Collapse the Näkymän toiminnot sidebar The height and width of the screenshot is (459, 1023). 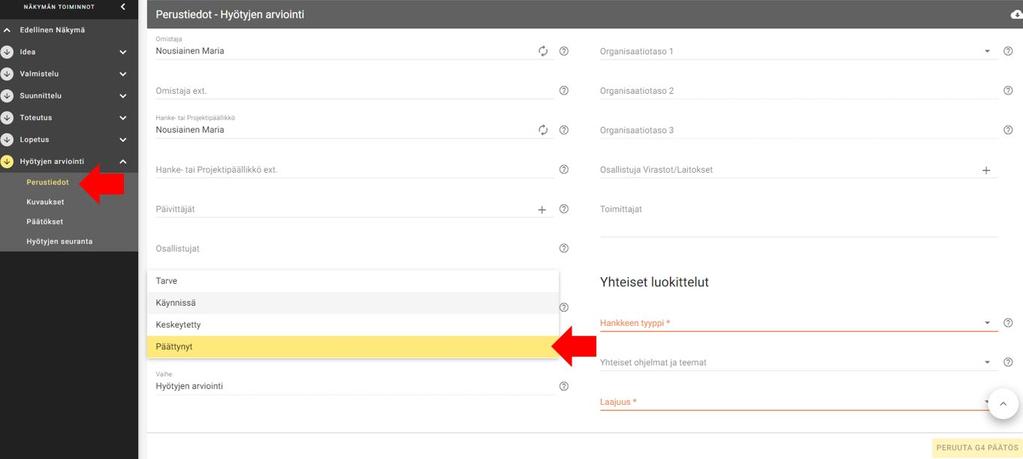point(123,7)
